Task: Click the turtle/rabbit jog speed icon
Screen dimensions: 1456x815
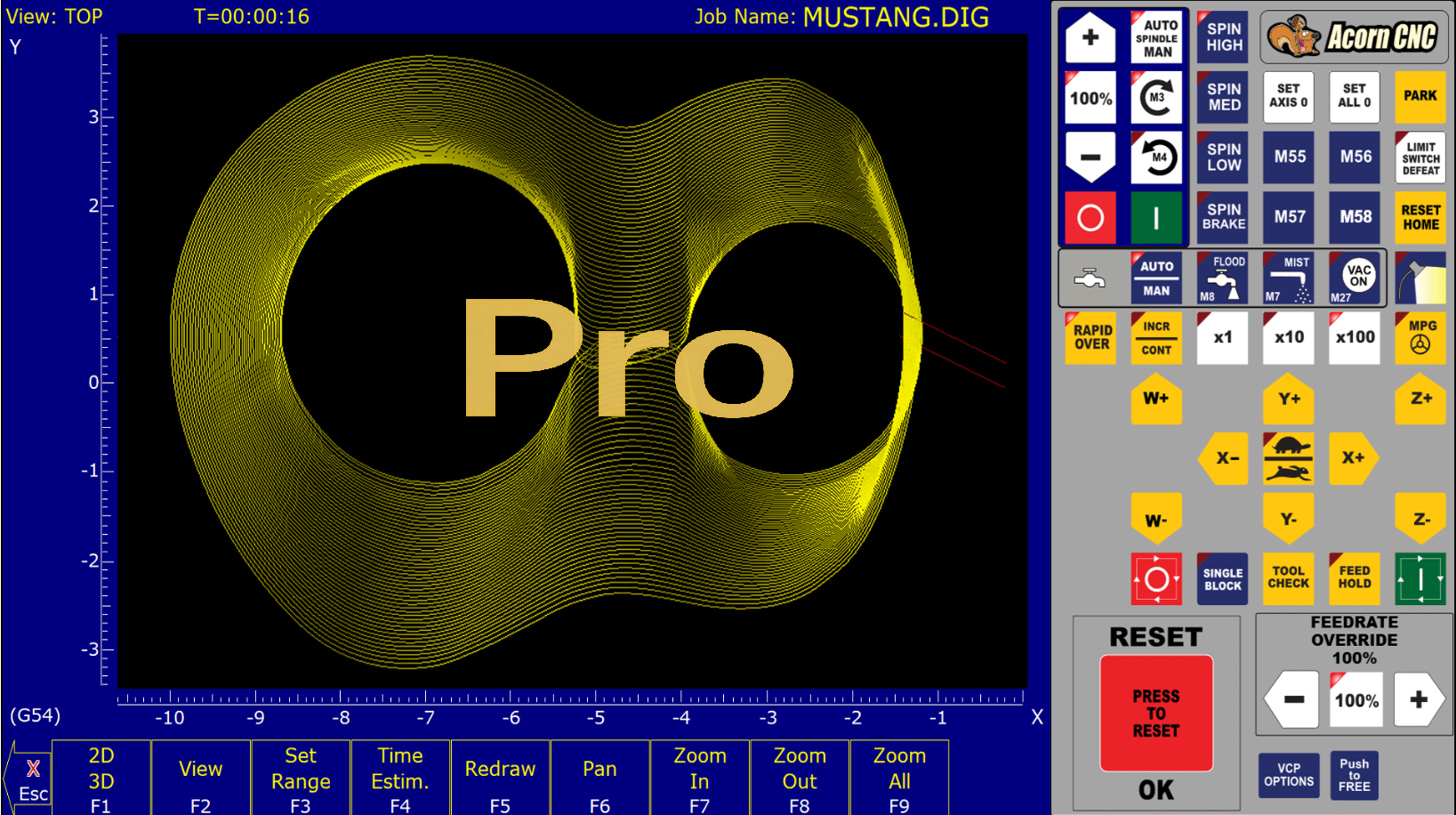Action: (1288, 458)
